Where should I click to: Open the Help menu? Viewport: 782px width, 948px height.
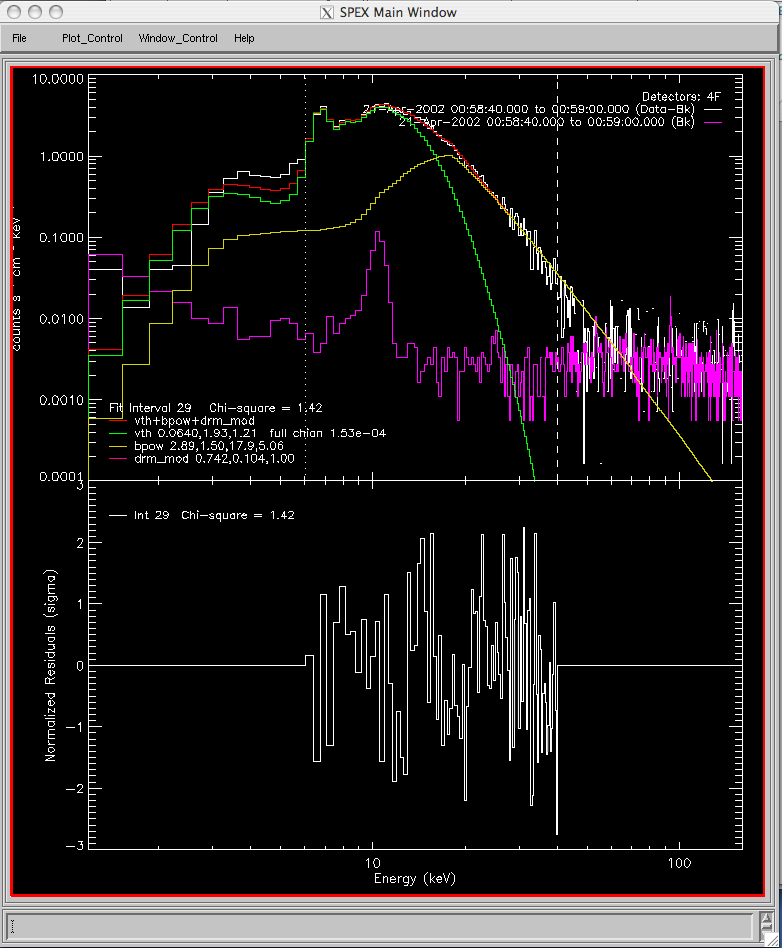click(244, 38)
